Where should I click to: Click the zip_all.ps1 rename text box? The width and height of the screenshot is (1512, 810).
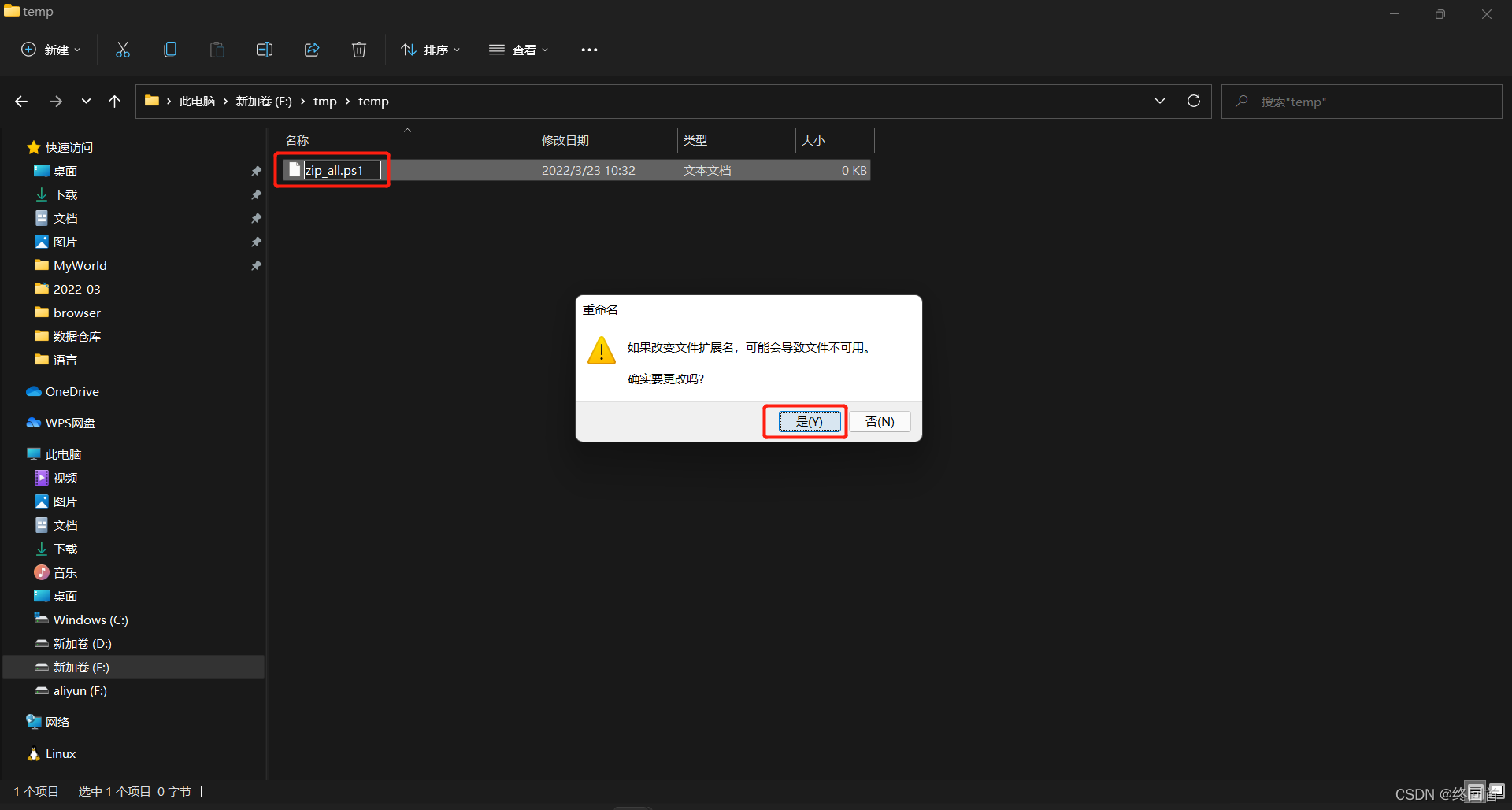pos(343,170)
